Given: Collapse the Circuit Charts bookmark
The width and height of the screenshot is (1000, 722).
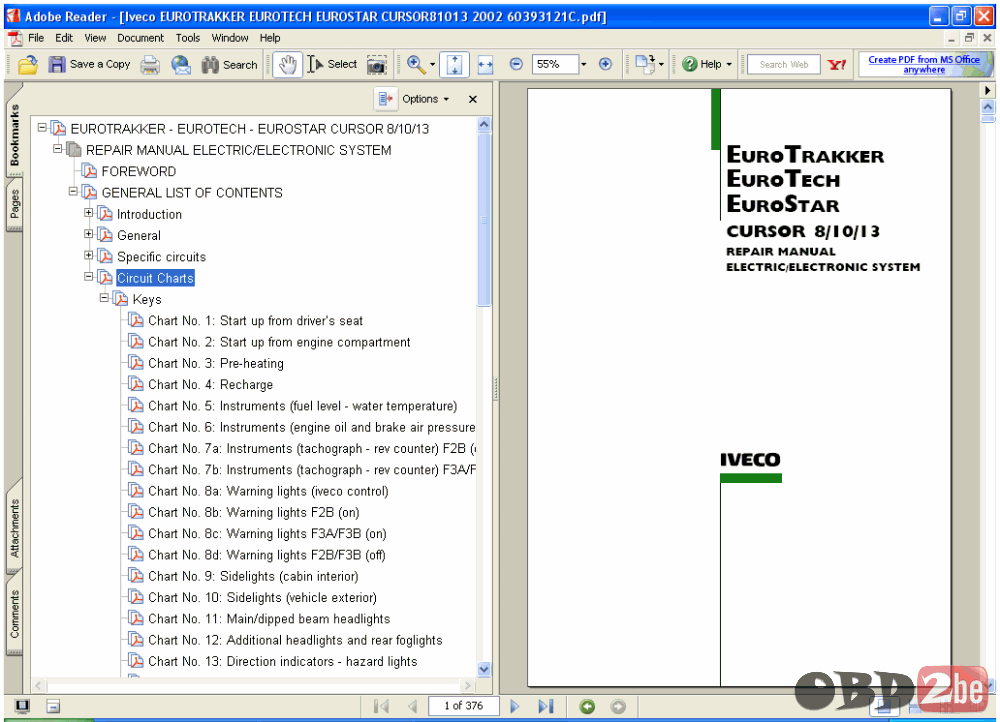Looking at the screenshot, I should (x=89, y=277).
